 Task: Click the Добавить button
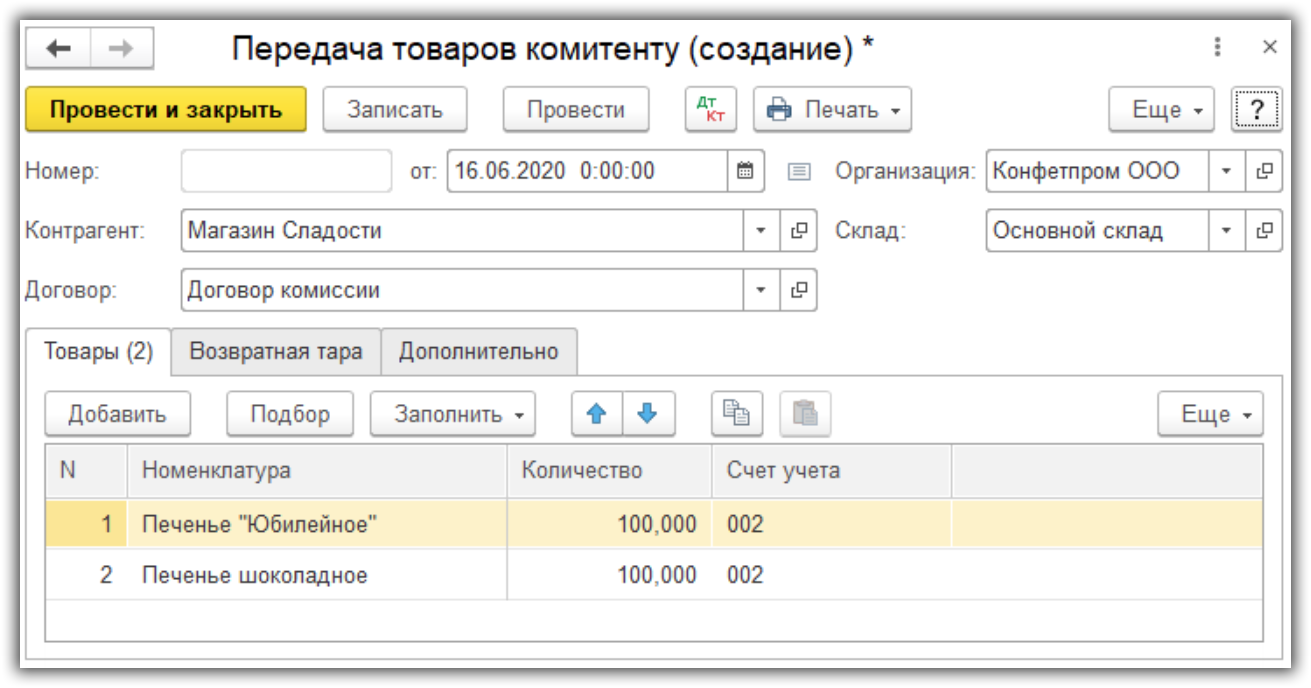pyautogui.click(x=117, y=414)
